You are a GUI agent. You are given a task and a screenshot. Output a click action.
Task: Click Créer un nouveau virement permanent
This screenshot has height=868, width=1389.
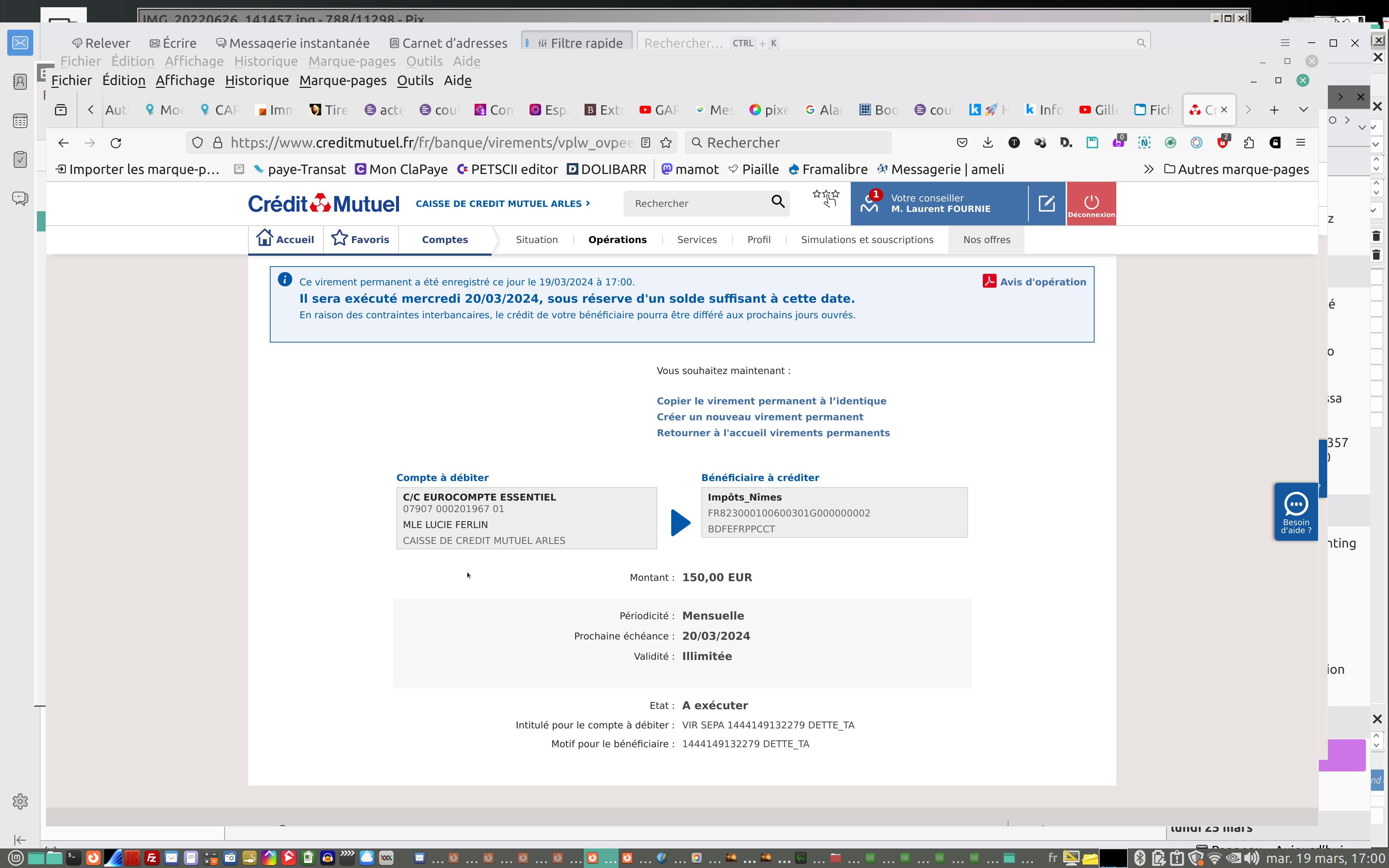pyautogui.click(x=759, y=417)
